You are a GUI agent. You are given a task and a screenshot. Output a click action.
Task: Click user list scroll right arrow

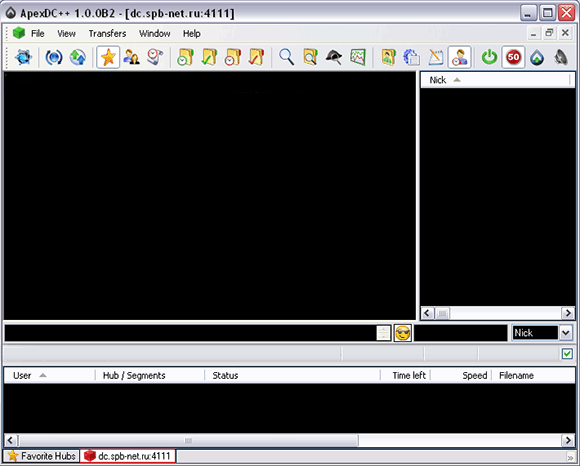pos(568,313)
